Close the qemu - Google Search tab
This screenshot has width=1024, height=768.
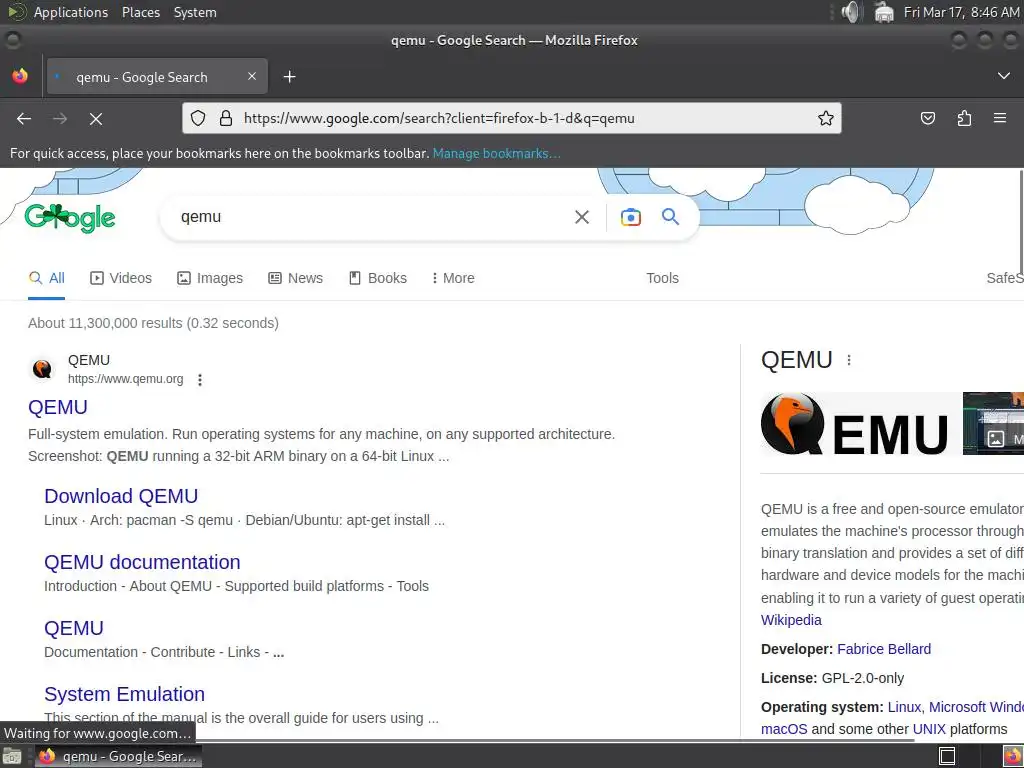pyautogui.click(x=252, y=76)
